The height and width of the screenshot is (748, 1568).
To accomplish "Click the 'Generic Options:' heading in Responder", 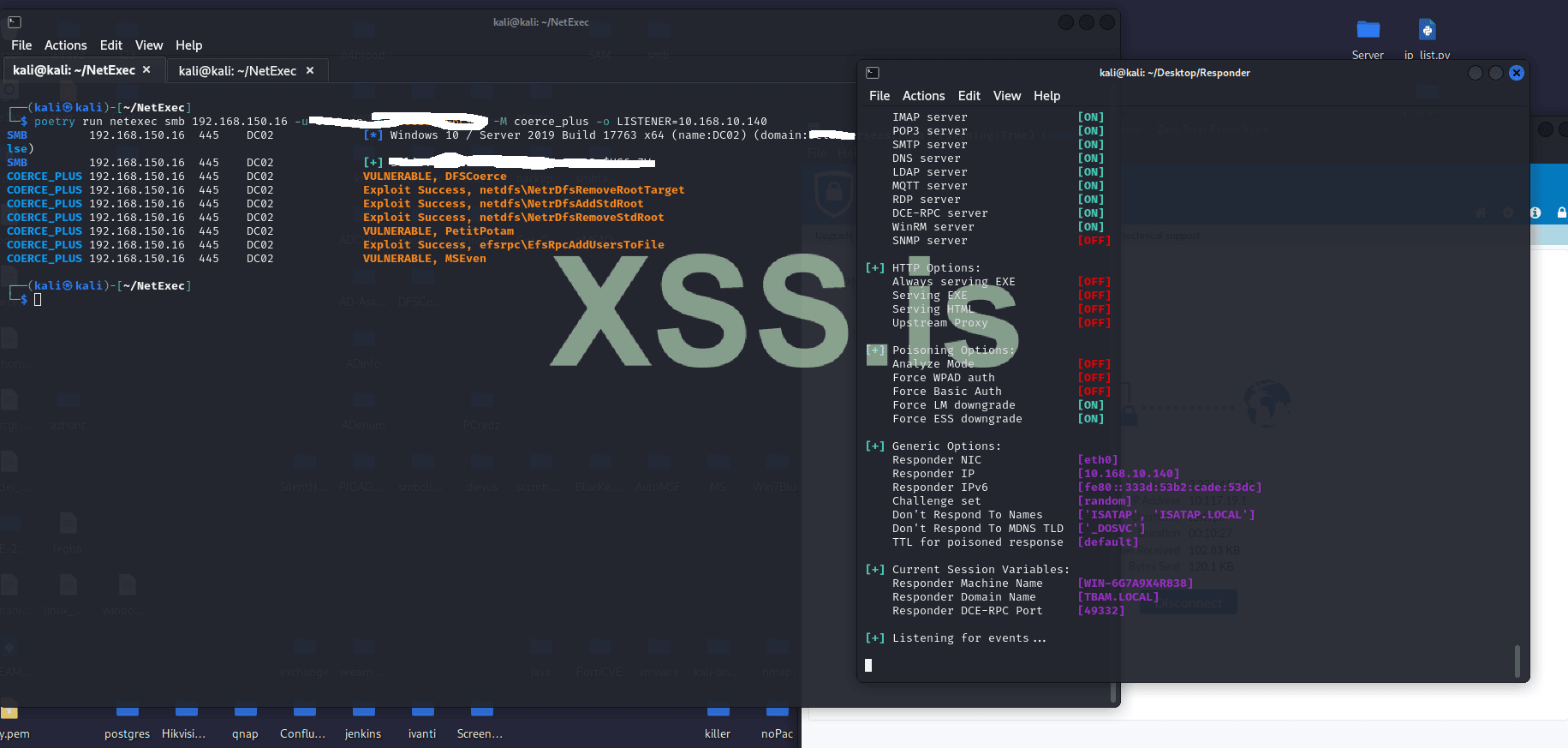I will point(947,446).
